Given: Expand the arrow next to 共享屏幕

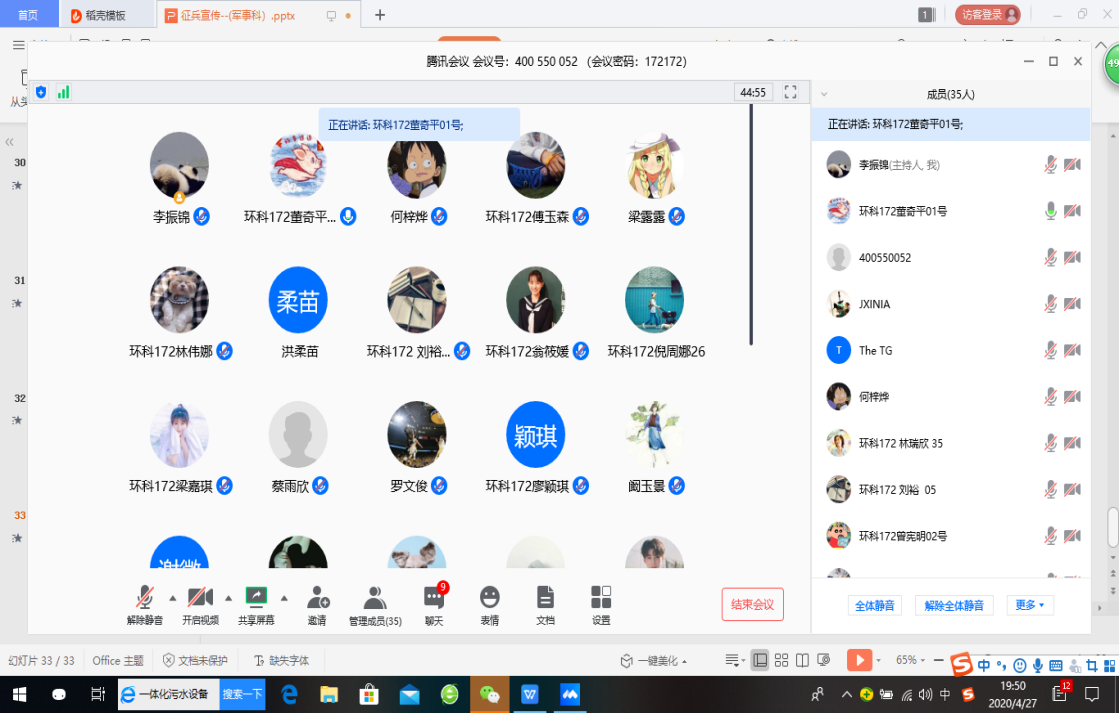Looking at the screenshot, I should point(284,598).
